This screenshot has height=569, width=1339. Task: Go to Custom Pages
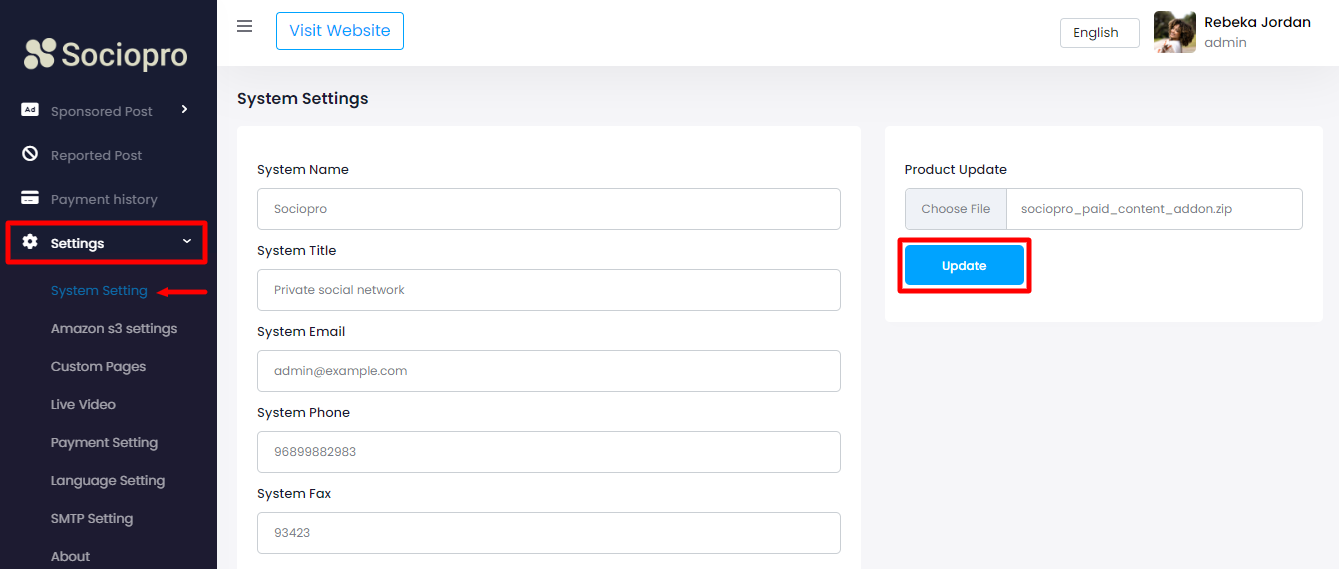(98, 367)
